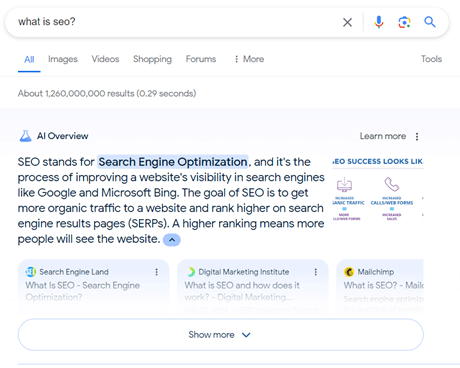This screenshot has width=460, height=368.
Task: Expand the More search filters menu
Action: click(249, 59)
